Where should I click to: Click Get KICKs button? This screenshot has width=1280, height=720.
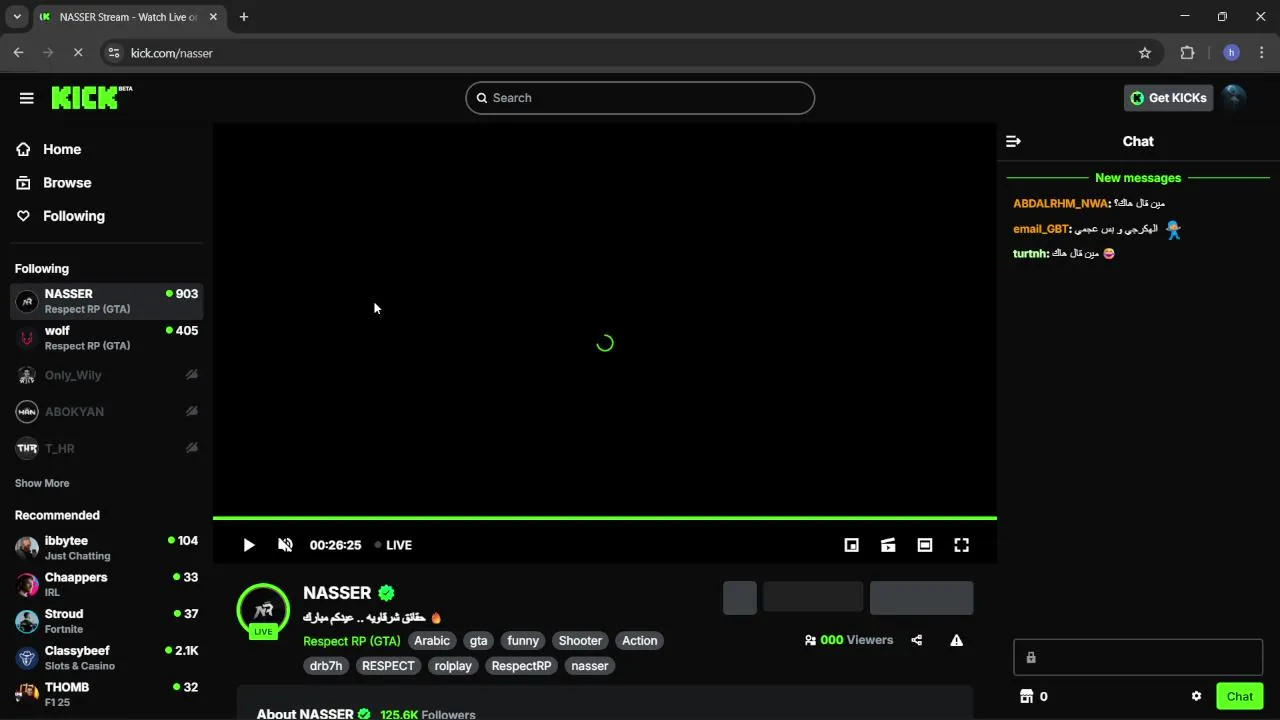(x=1168, y=97)
